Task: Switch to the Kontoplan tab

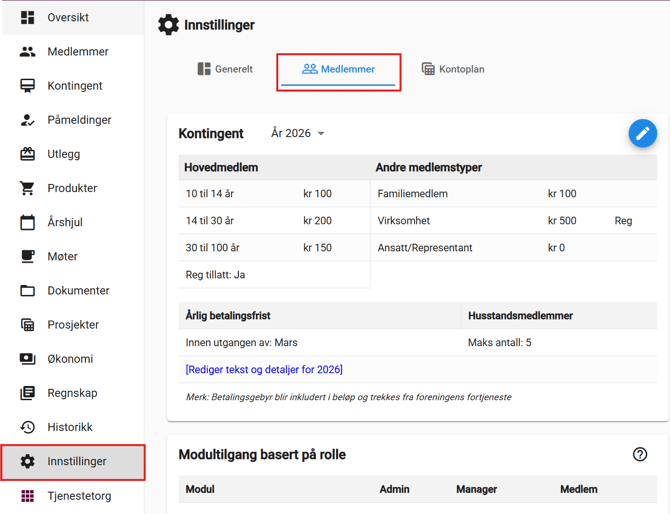Action: pos(453,69)
